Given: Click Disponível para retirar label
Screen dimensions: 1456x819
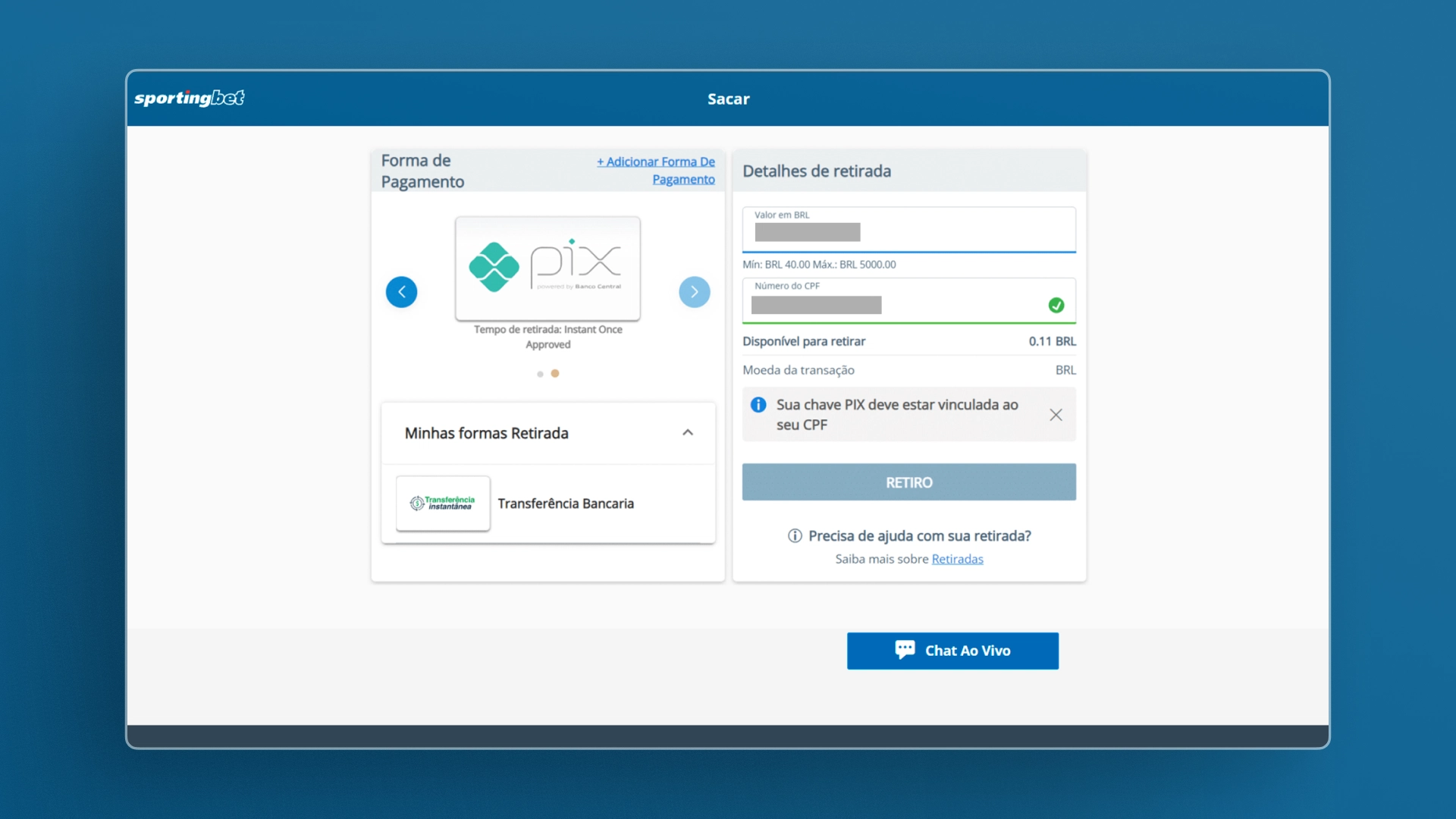Looking at the screenshot, I should pos(804,341).
